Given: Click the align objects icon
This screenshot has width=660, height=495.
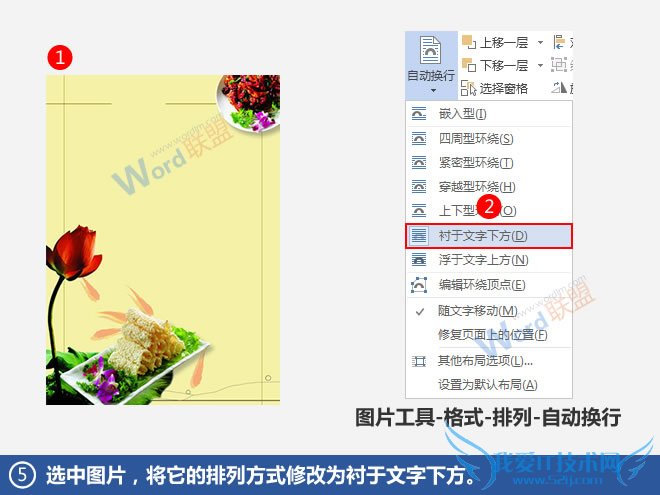Looking at the screenshot, I should click(559, 42).
